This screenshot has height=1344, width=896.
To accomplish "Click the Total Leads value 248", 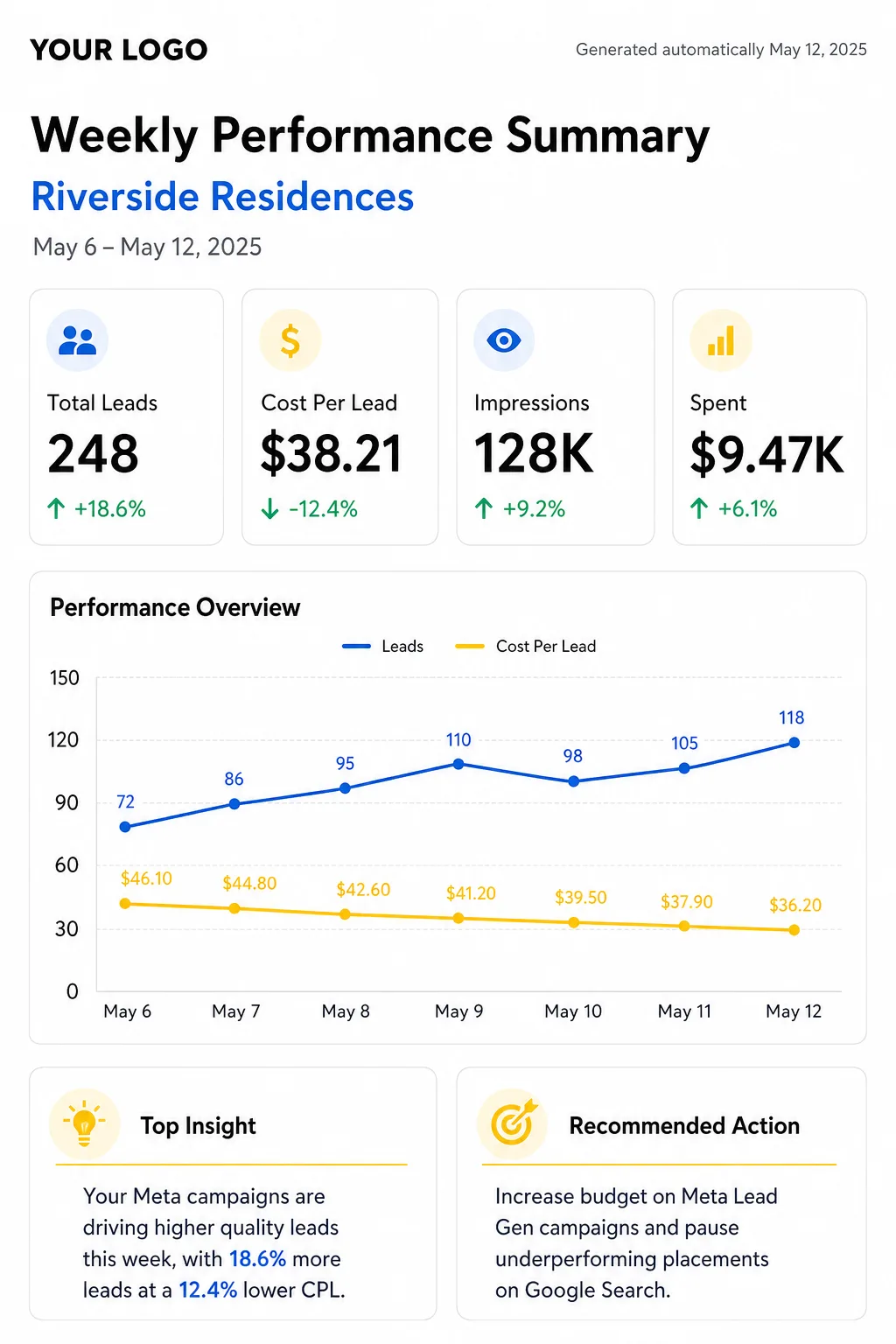I will [94, 454].
